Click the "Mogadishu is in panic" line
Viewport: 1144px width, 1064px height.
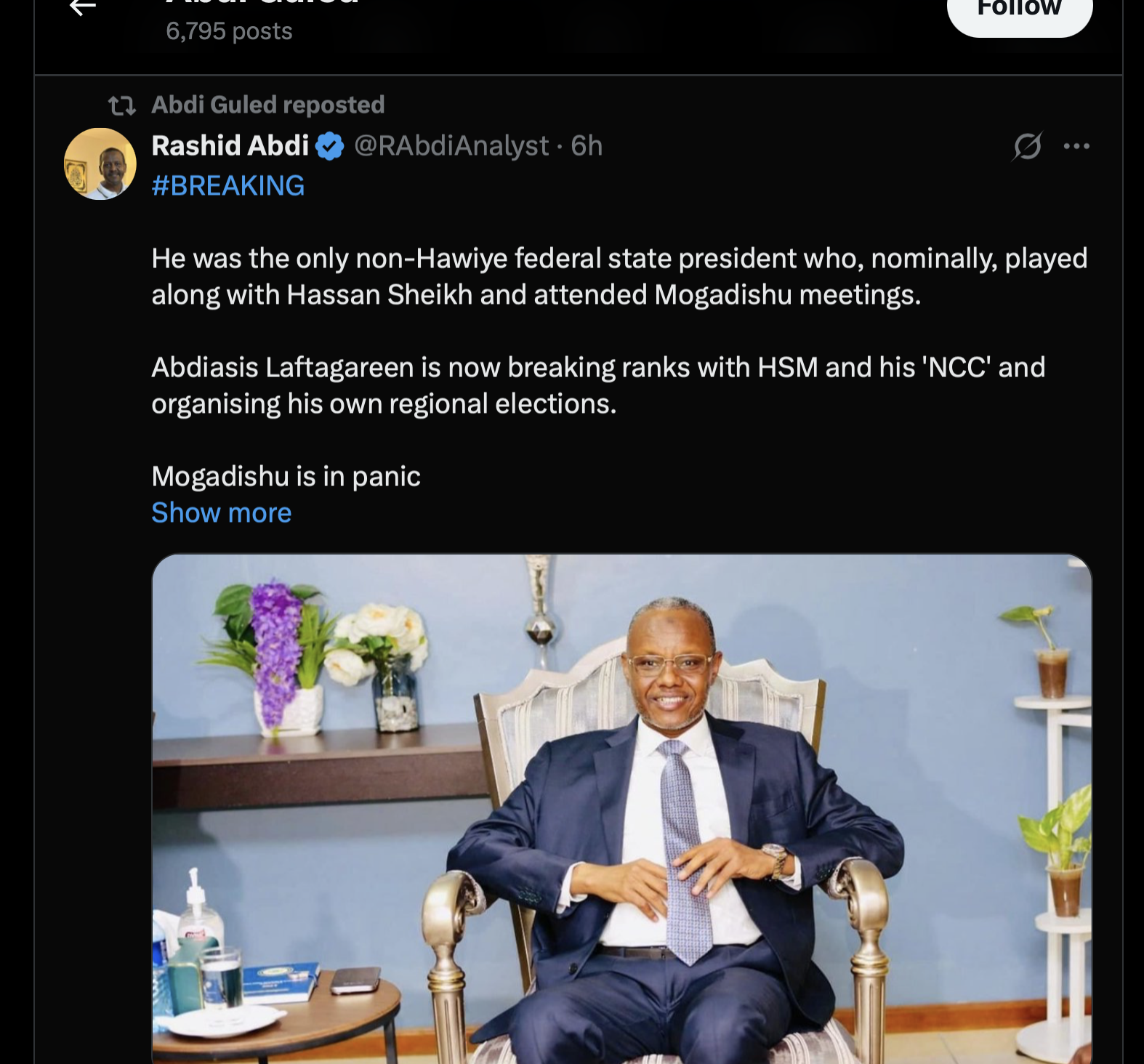286,477
